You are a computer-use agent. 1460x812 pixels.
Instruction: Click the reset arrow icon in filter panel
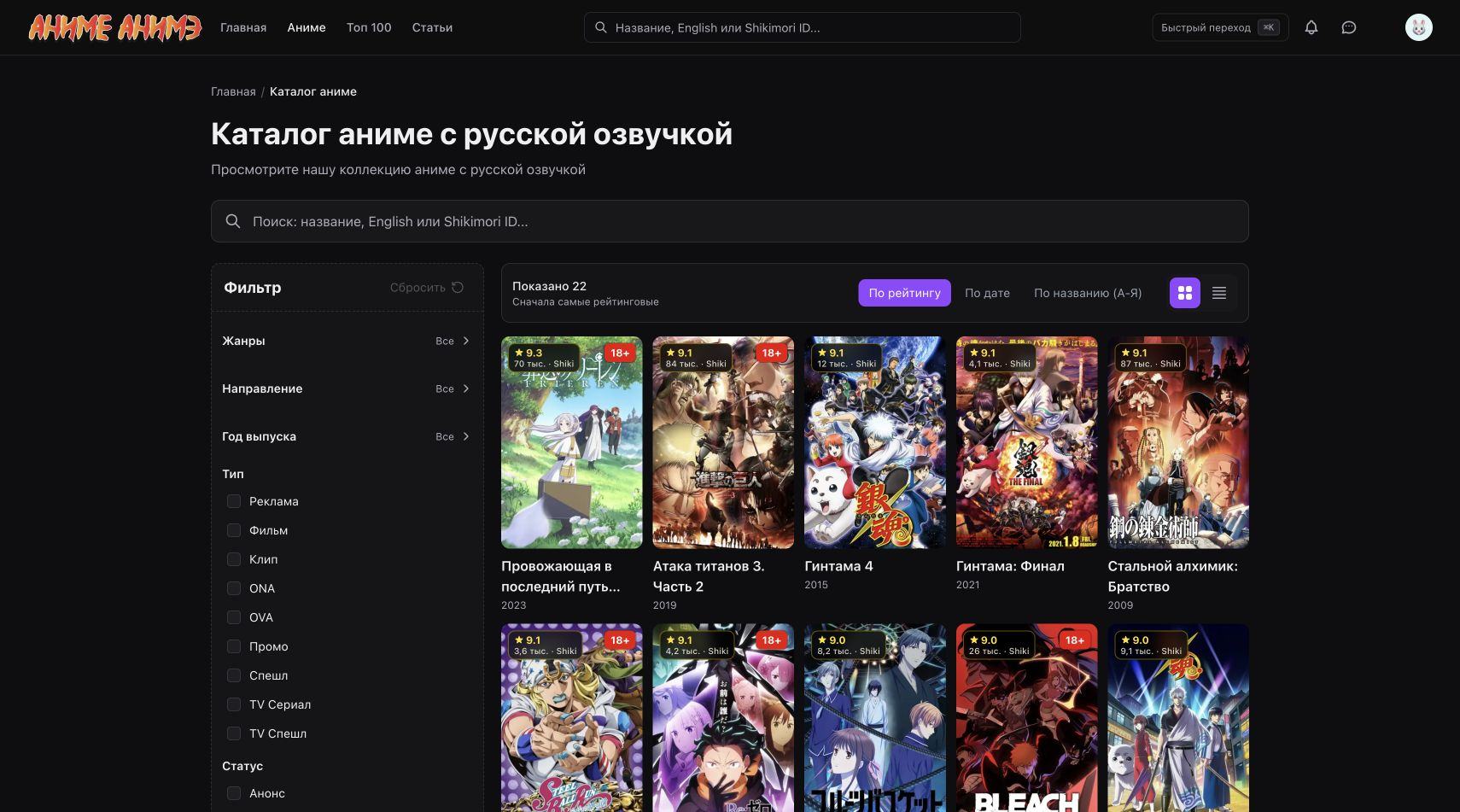pos(458,288)
